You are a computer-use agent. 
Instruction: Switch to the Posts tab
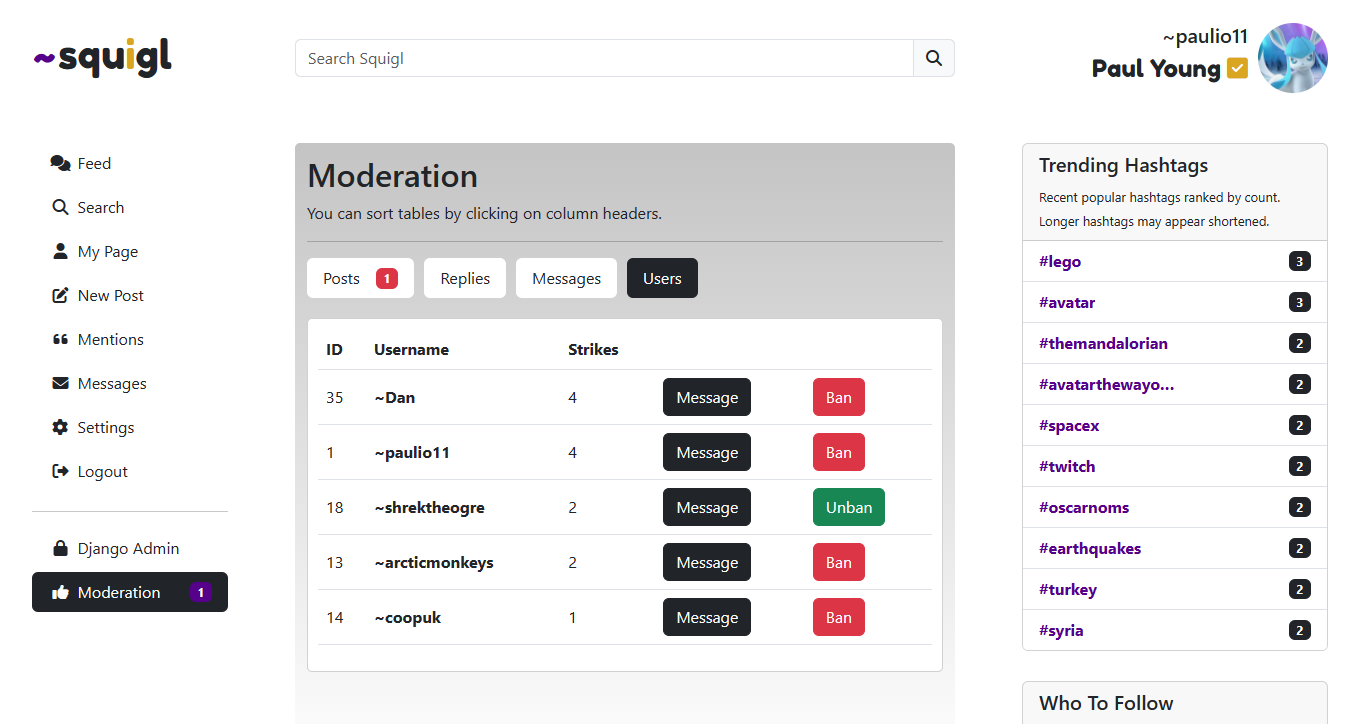pos(360,278)
